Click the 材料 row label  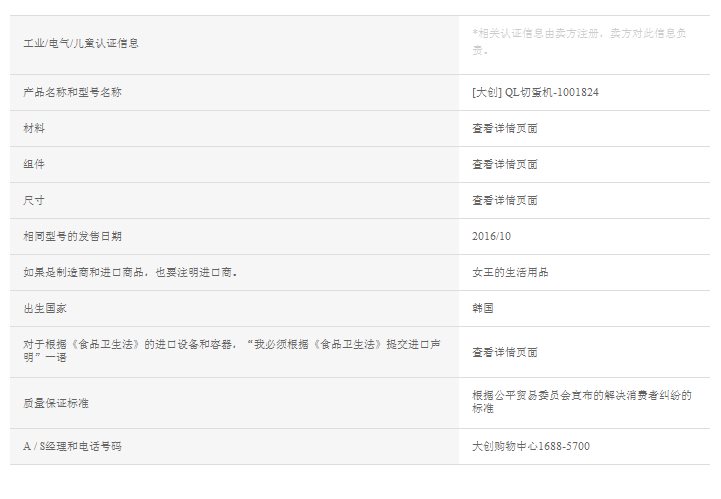pyautogui.click(x=34, y=128)
